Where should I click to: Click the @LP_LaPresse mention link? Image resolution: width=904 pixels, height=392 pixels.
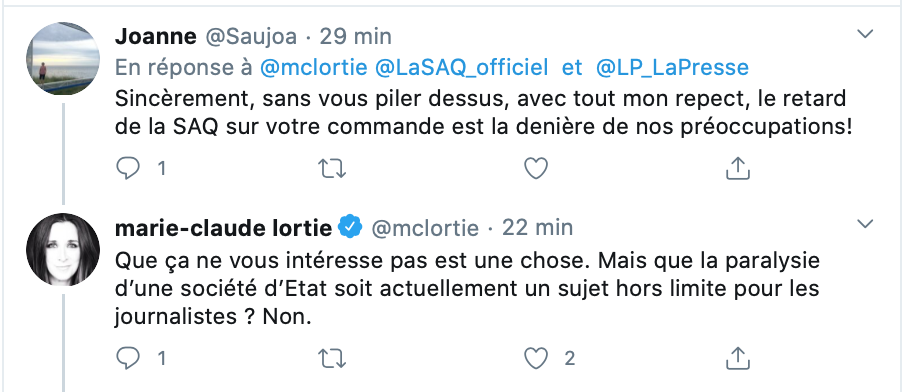(672, 68)
